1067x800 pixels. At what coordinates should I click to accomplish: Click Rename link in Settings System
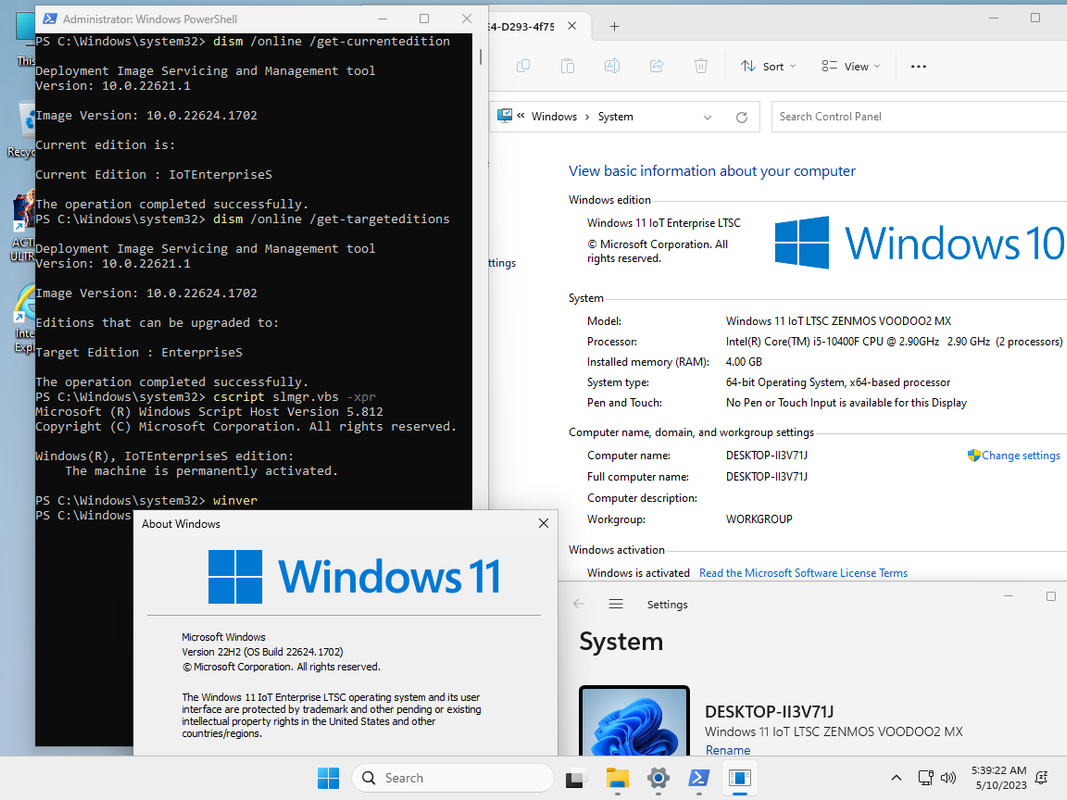point(727,750)
